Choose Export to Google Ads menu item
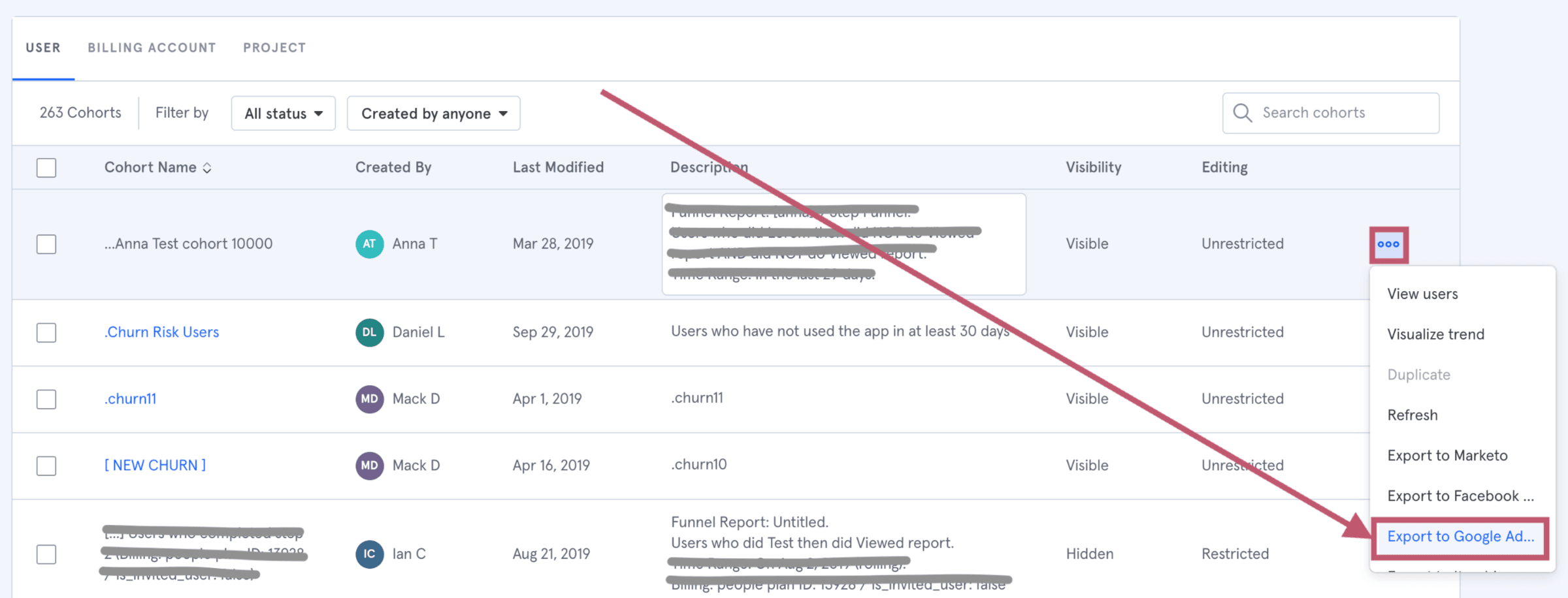Viewport: 1568px width, 598px height. pyautogui.click(x=1460, y=537)
